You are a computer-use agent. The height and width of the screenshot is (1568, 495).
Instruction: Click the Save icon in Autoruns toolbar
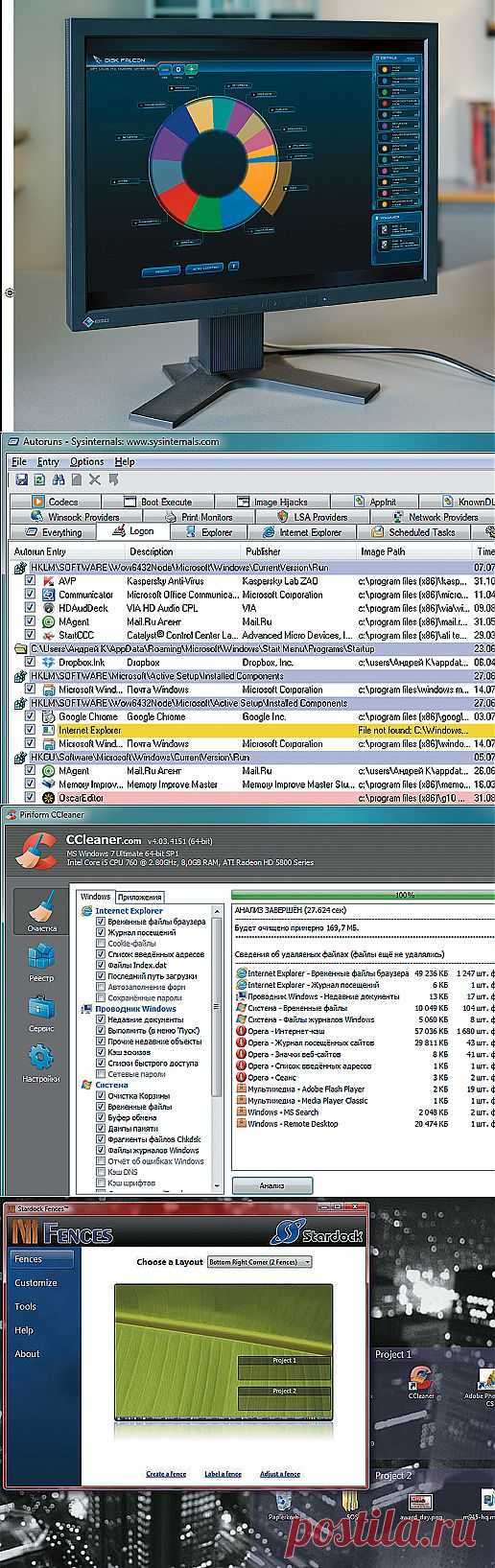pyautogui.click(x=19, y=479)
